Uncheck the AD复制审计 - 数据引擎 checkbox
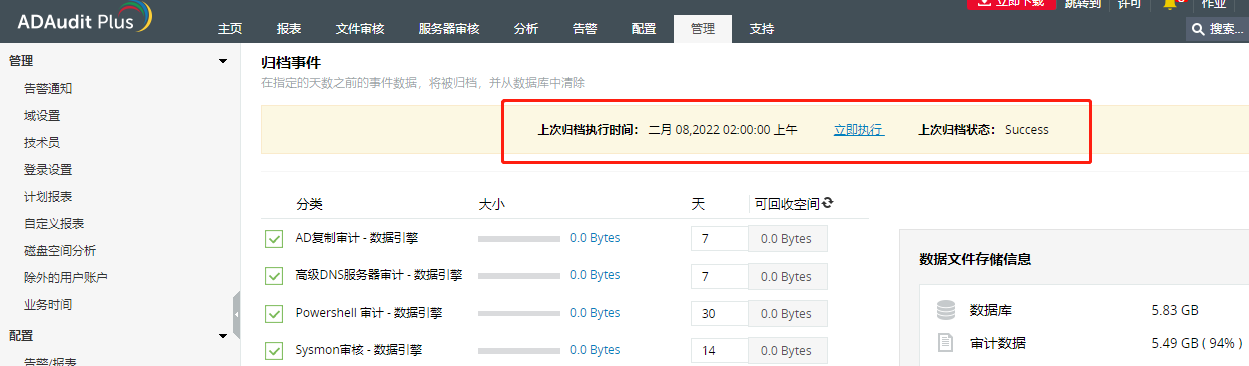This screenshot has width=1249, height=366. [274, 239]
